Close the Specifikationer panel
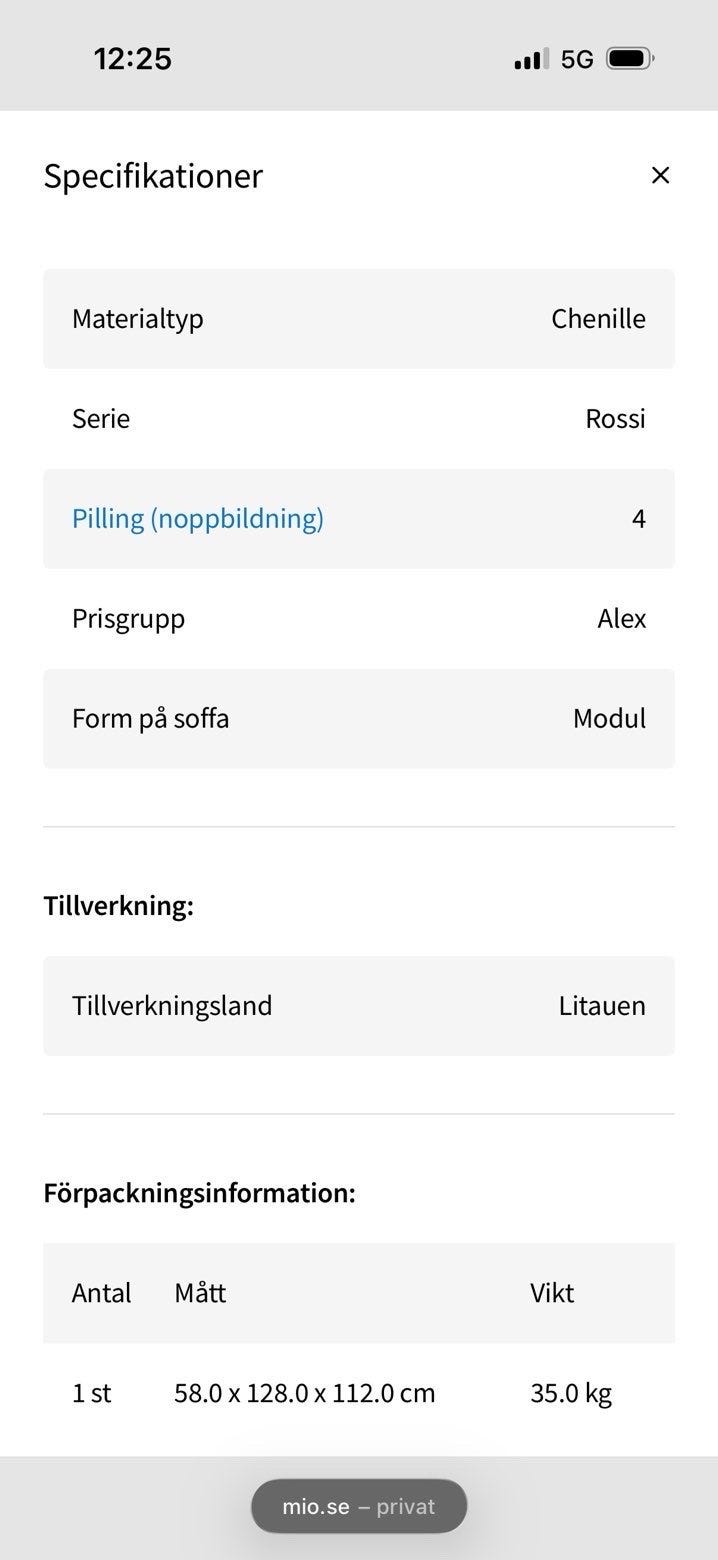The height and width of the screenshot is (1560, 718). [x=660, y=176]
